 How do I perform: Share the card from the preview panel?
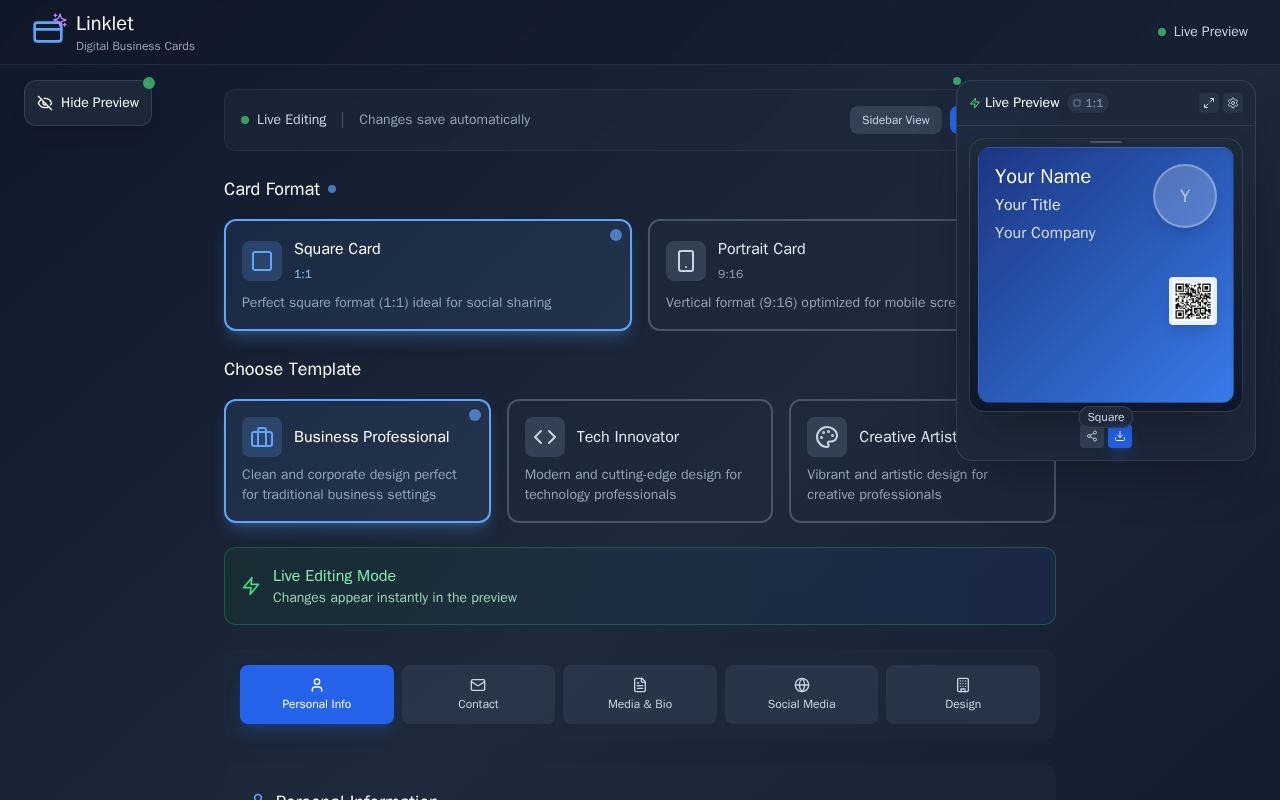click(x=1092, y=436)
